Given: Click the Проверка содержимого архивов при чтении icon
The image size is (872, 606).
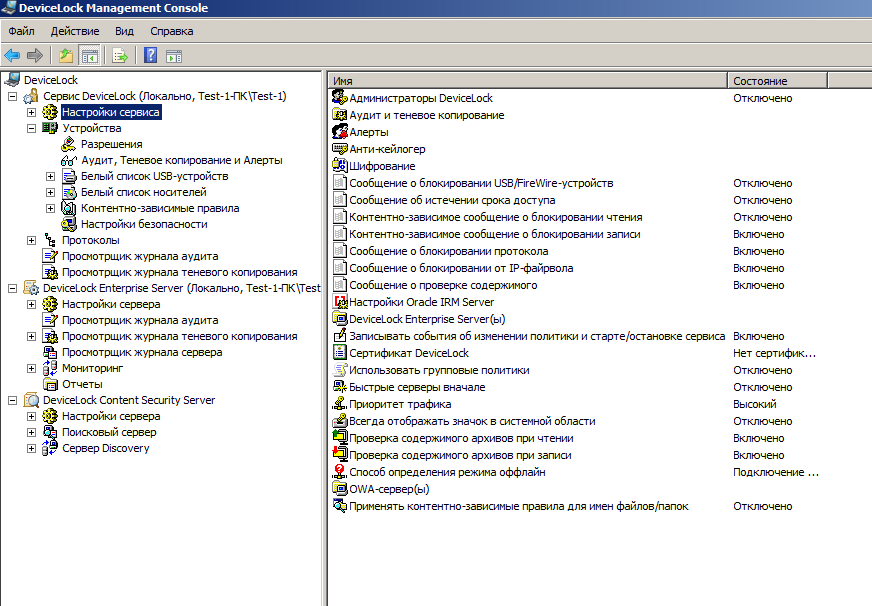Looking at the screenshot, I should tap(339, 438).
